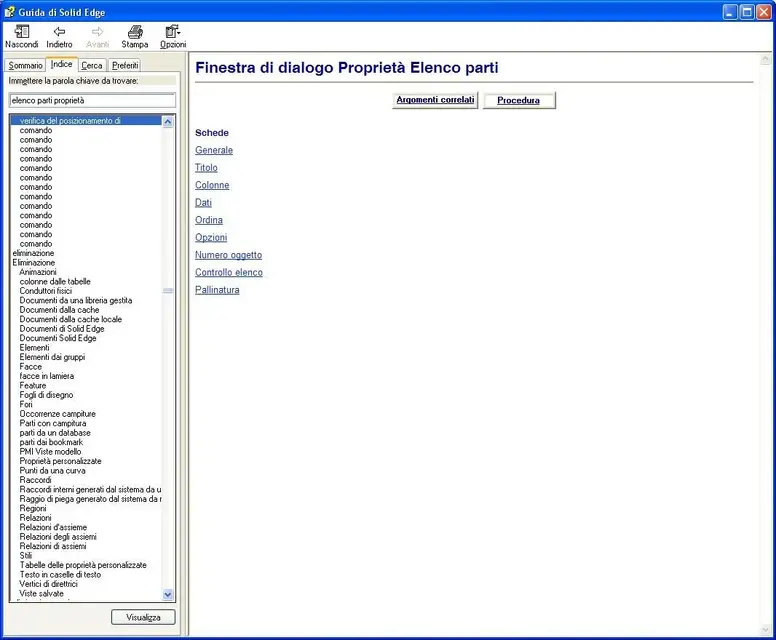Image resolution: width=776 pixels, height=640 pixels.
Task: Select 'Documenti da una libreria gestita'
Action: pos(76,300)
